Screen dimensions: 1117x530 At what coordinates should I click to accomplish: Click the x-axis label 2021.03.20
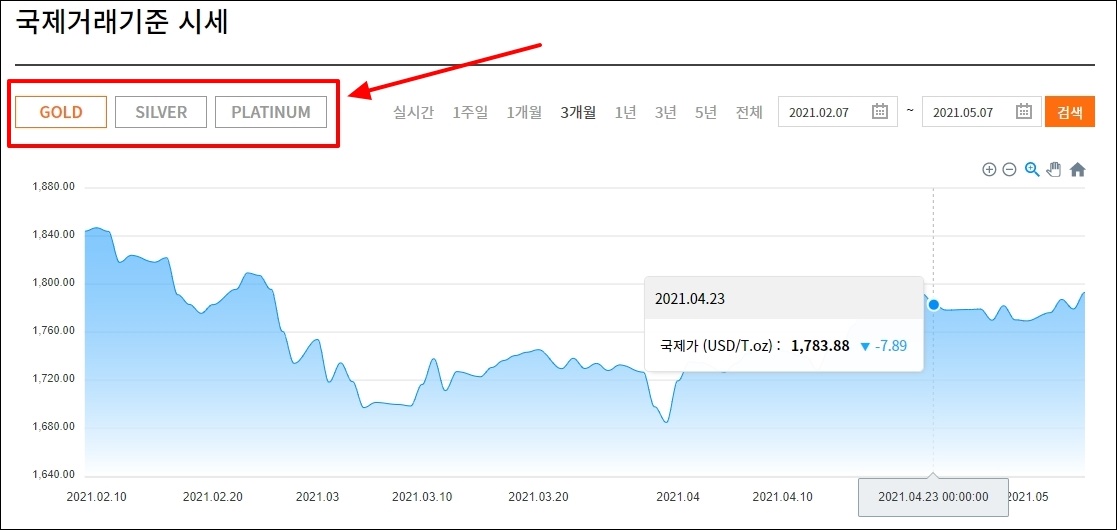[539, 497]
